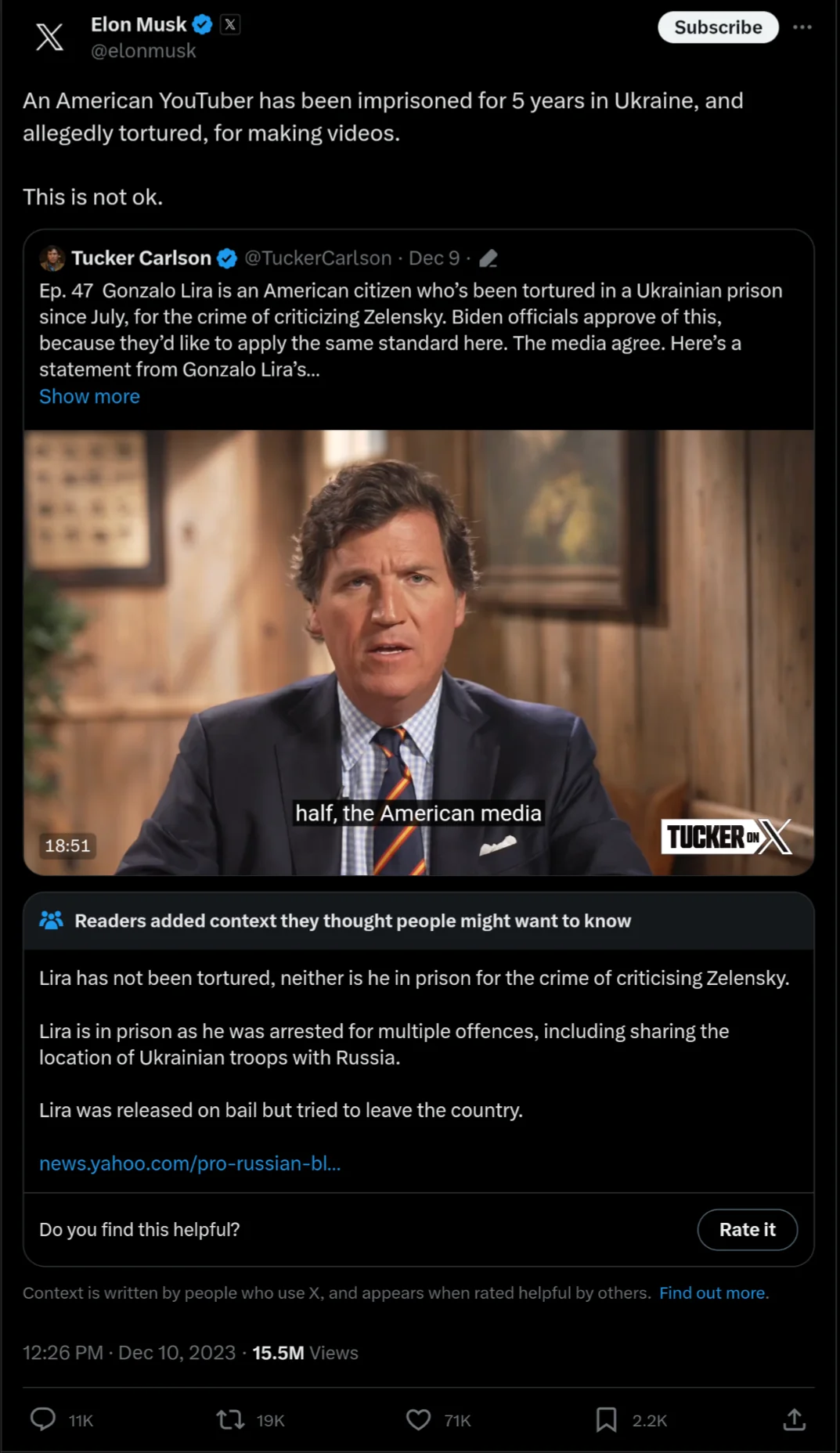Bookmark the post with the bookmark icon

pos(606,1419)
